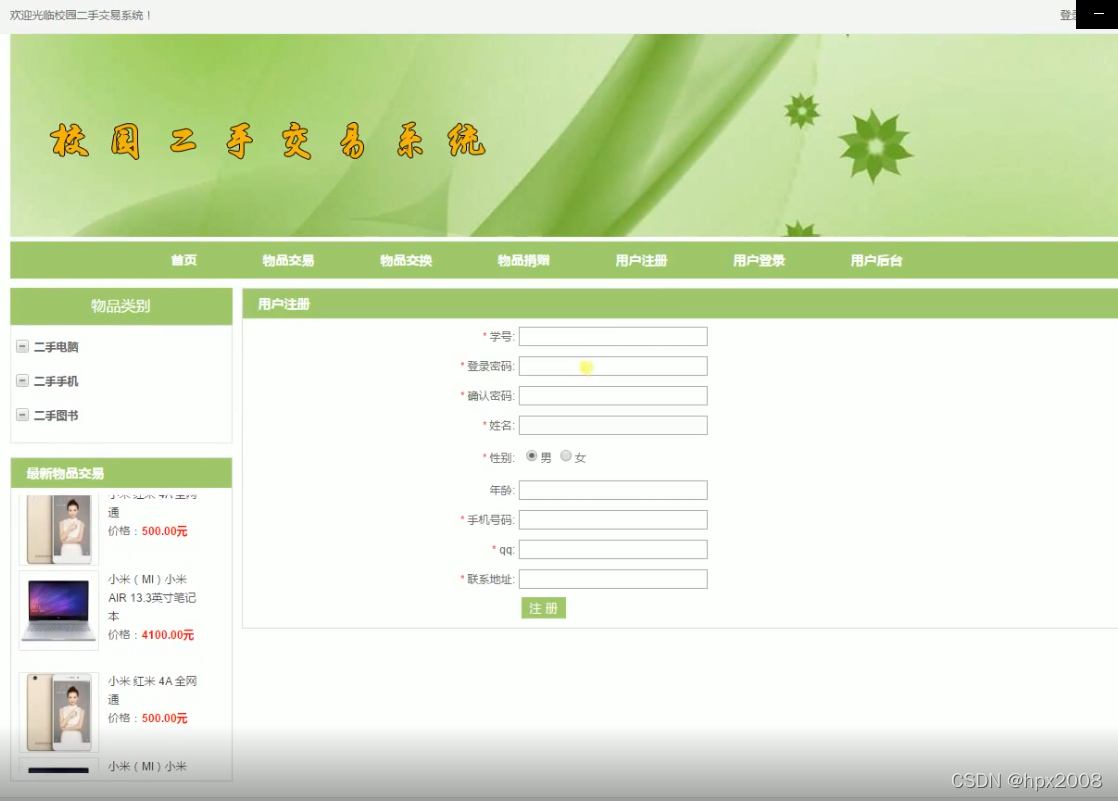
Task: Focus the 学号 input field
Action: pos(613,336)
